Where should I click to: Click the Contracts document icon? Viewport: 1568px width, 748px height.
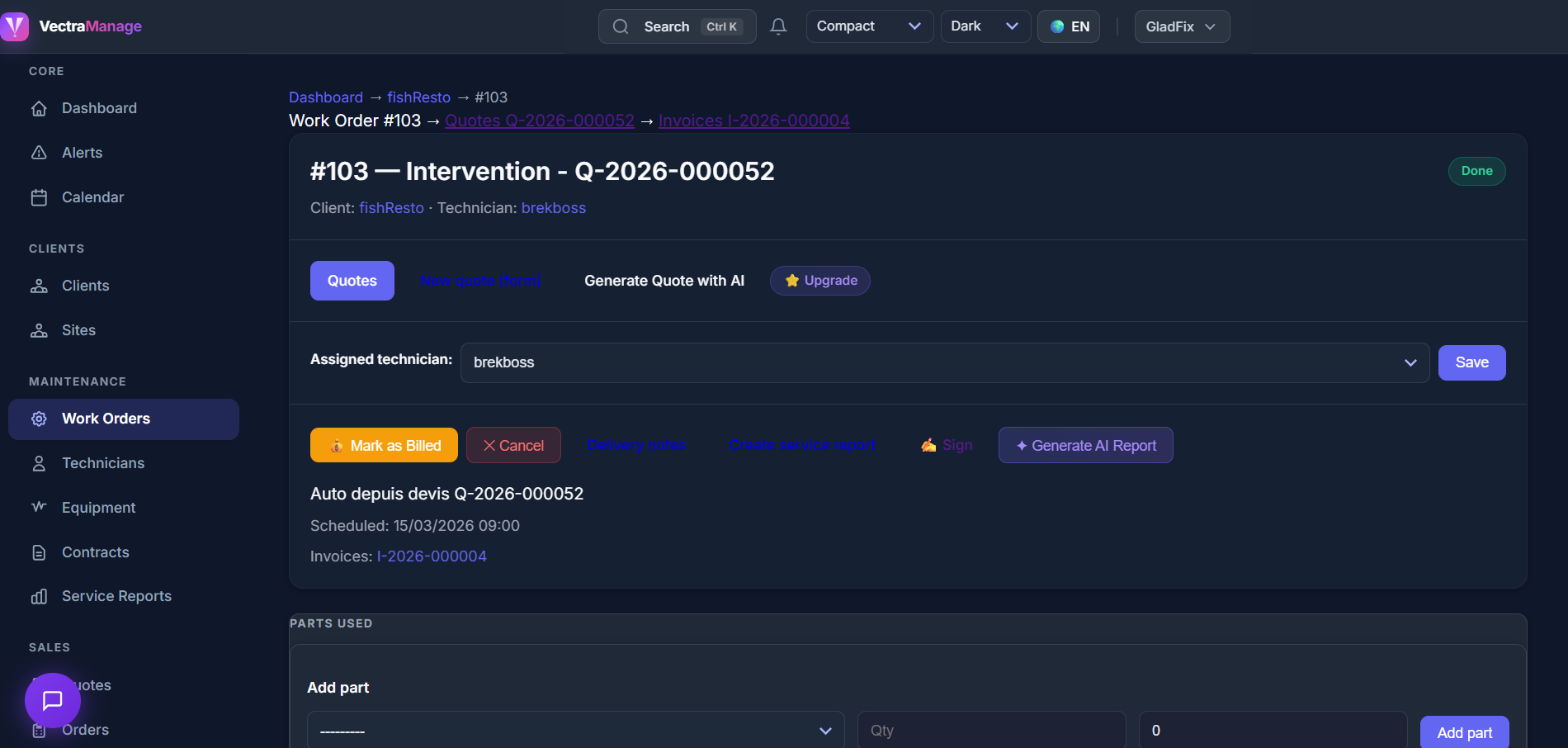coord(39,552)
